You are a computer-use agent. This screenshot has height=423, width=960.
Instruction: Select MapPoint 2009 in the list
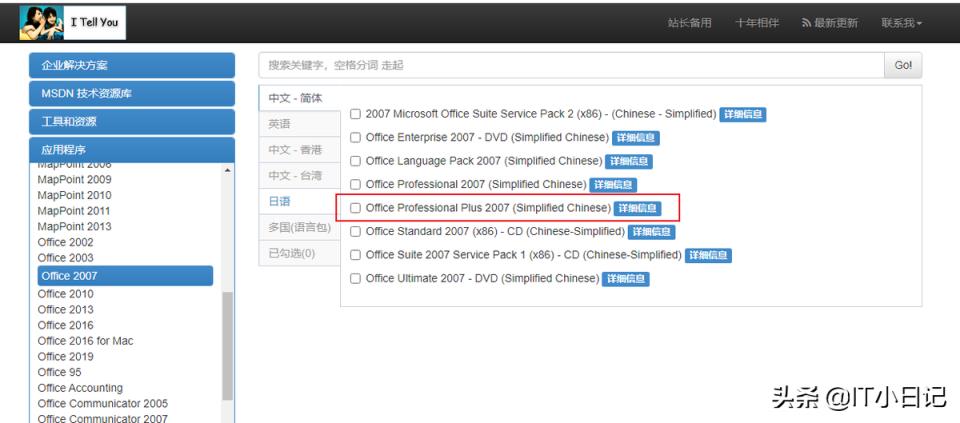(74, 179)
